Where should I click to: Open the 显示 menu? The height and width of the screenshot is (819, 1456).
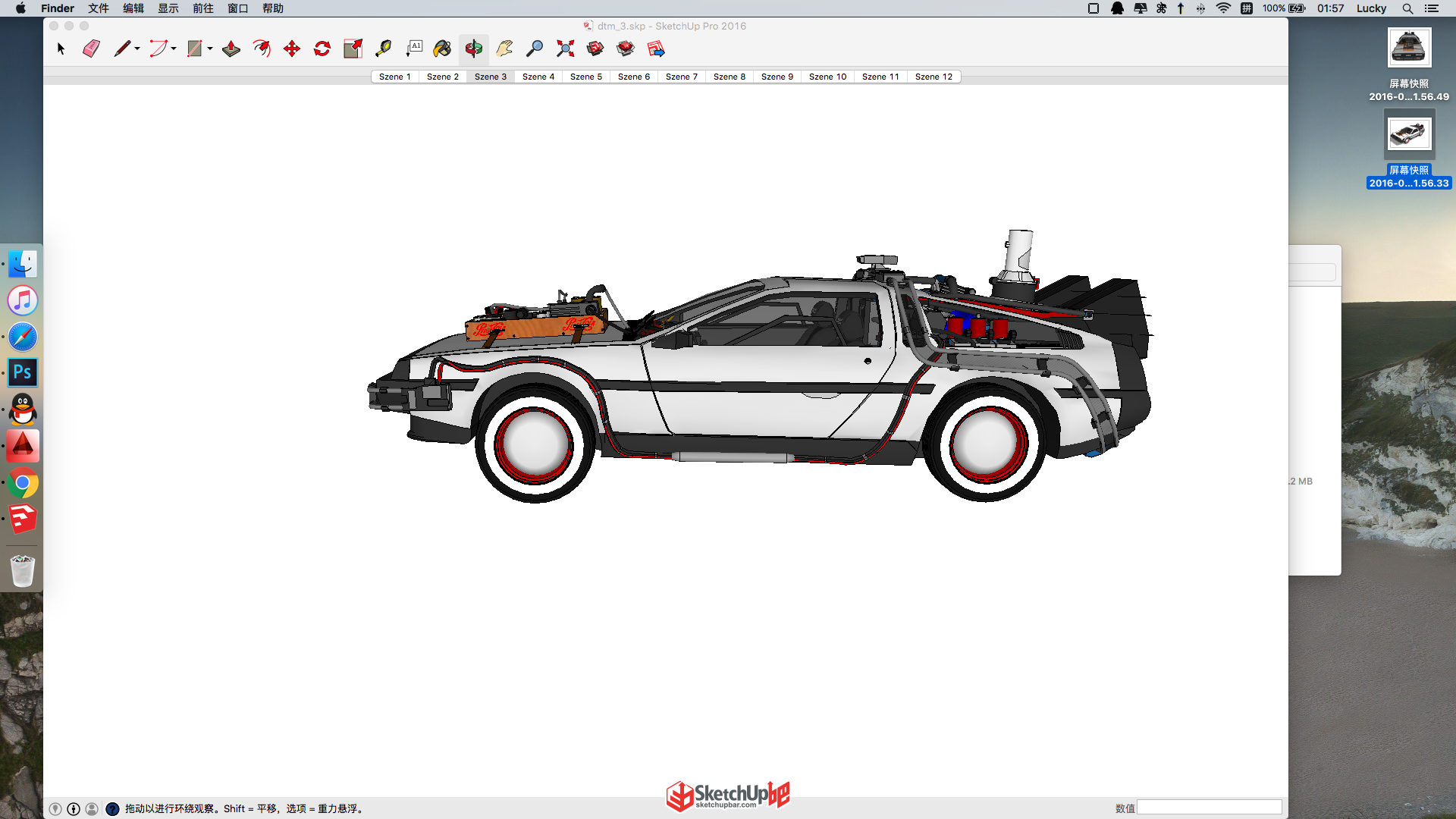168,8
